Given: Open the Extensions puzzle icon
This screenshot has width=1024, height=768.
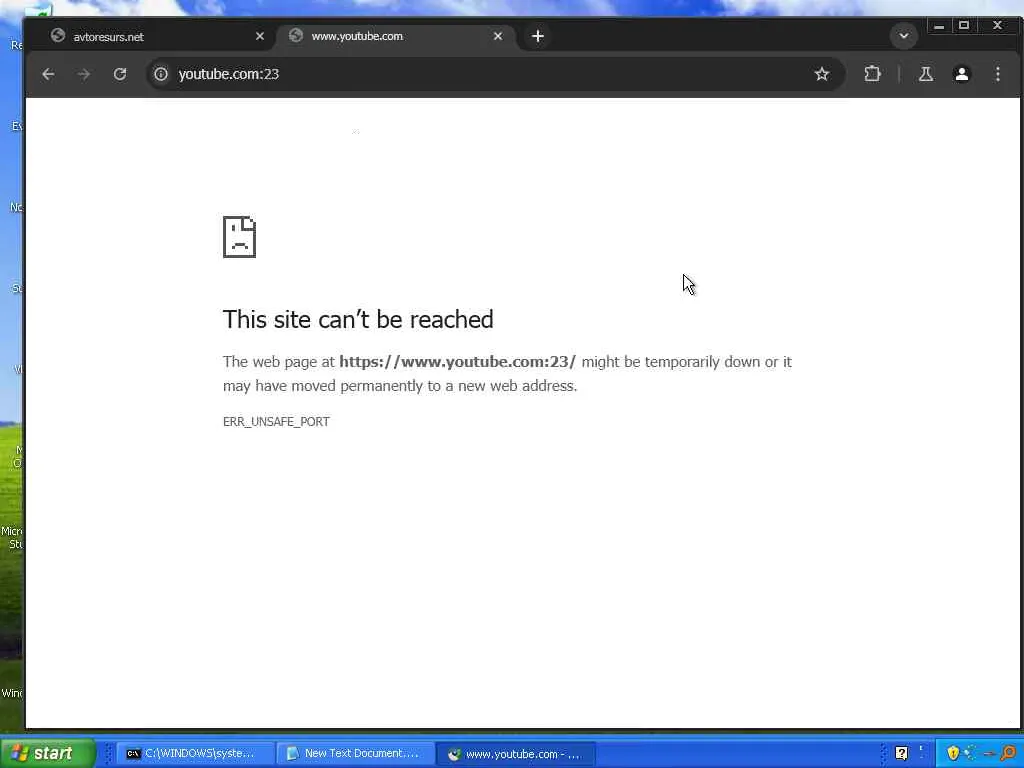Looking at the screenshot, I should 872,74.
